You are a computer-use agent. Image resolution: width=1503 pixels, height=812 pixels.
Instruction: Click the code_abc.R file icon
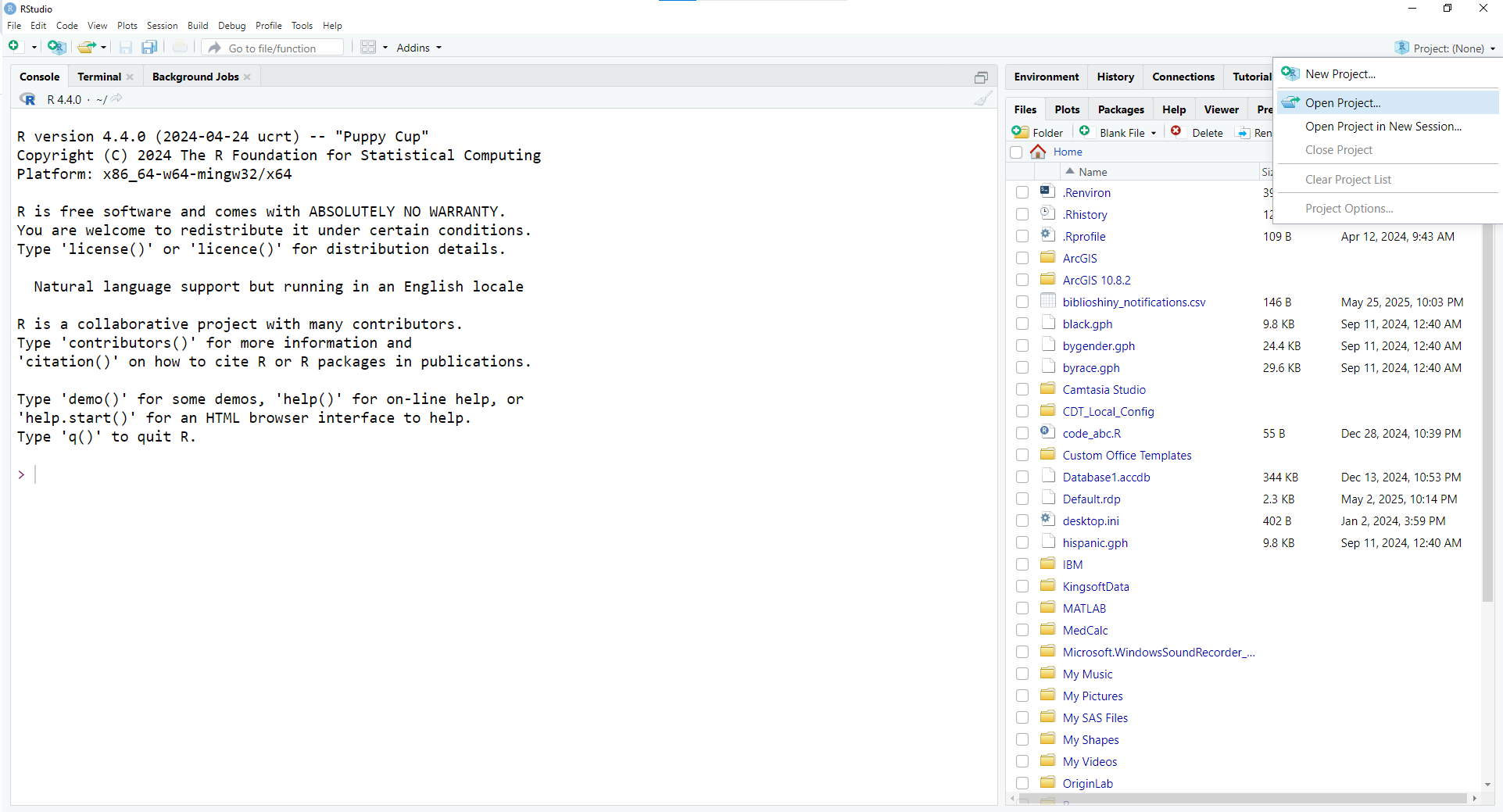1048,432
